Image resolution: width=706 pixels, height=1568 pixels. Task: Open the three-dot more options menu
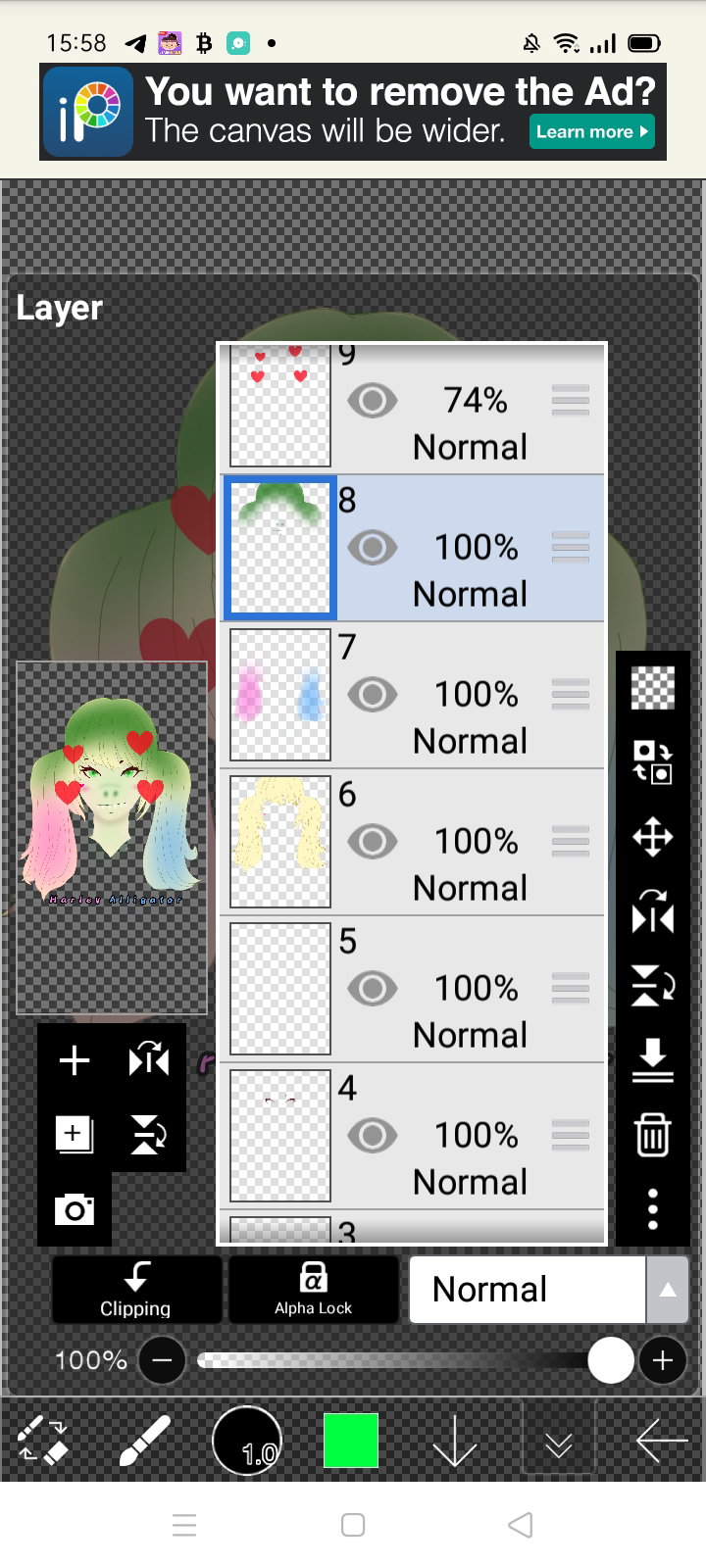(652, 1209)
